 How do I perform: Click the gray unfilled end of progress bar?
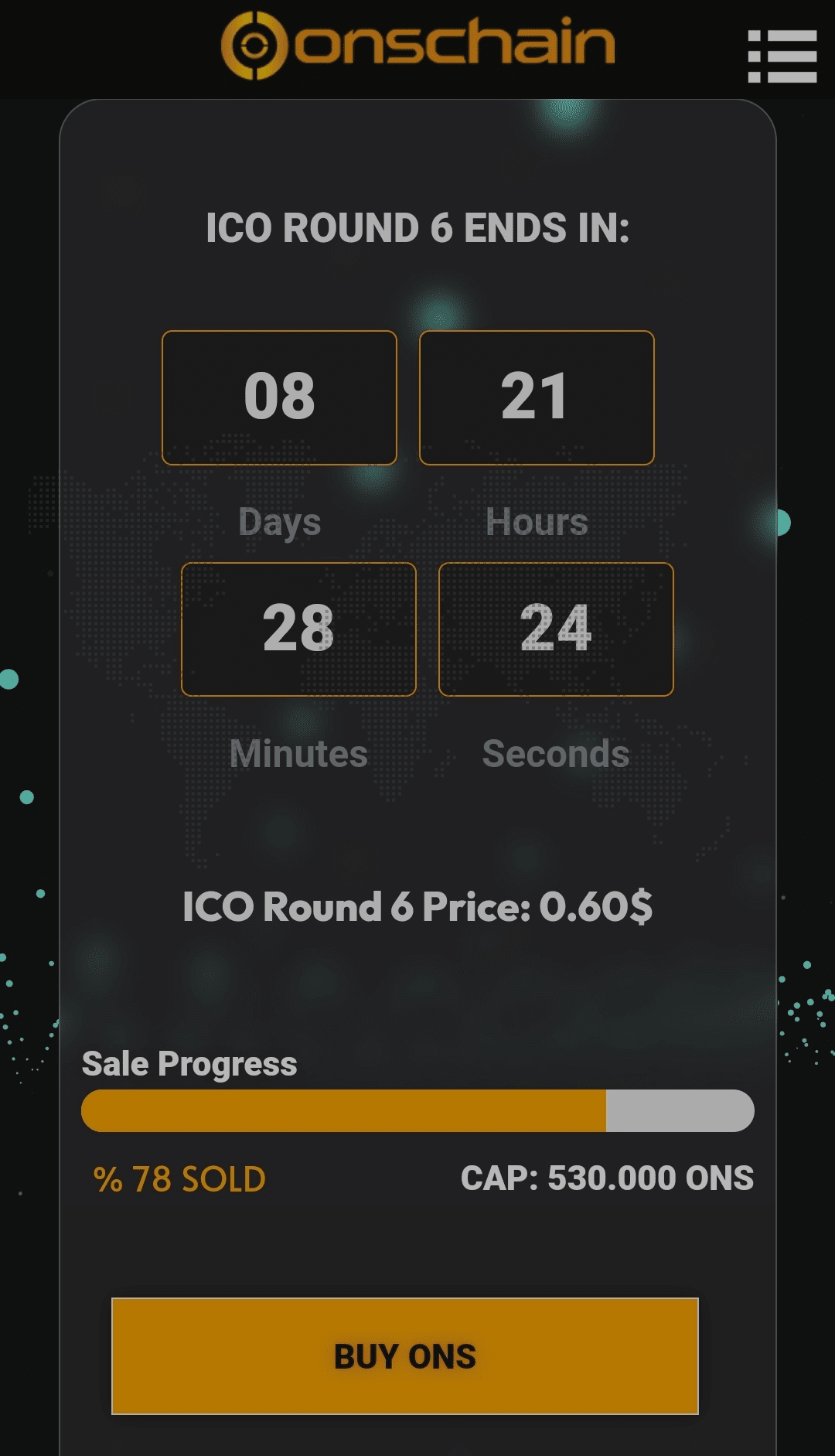(x=679, y=1110)
